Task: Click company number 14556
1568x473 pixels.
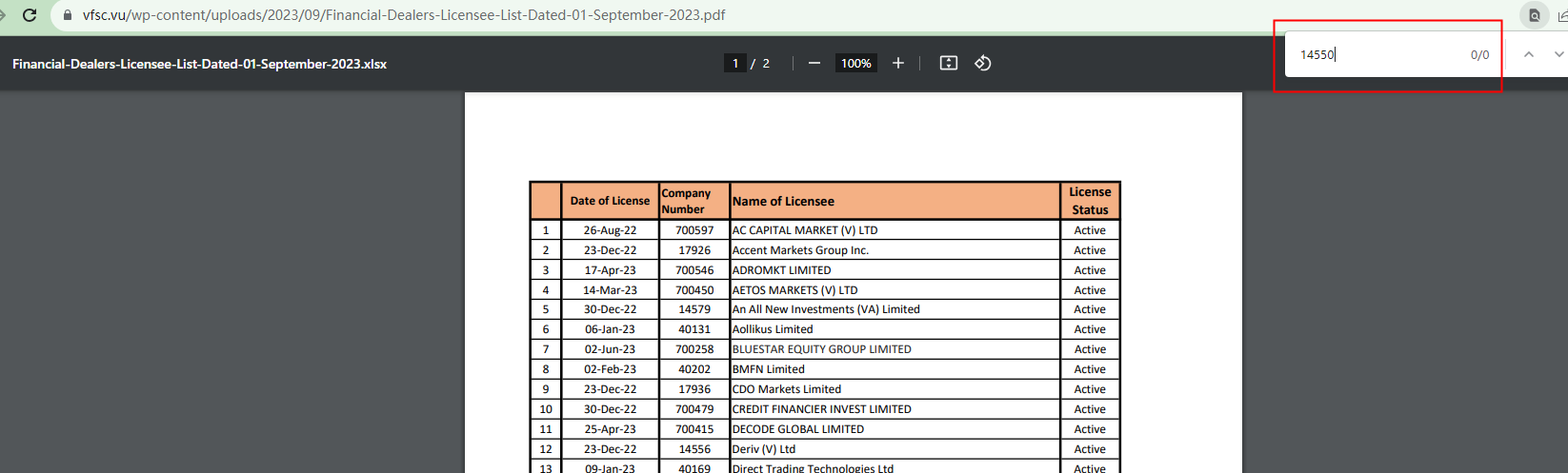Action: pos(694,449)
